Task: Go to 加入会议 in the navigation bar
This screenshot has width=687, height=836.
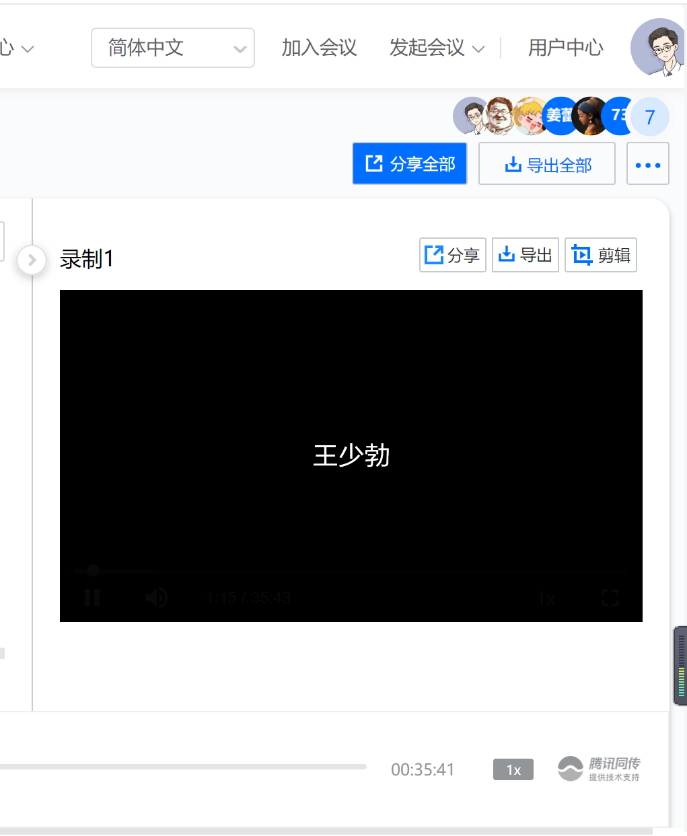Action: (319, 47)
